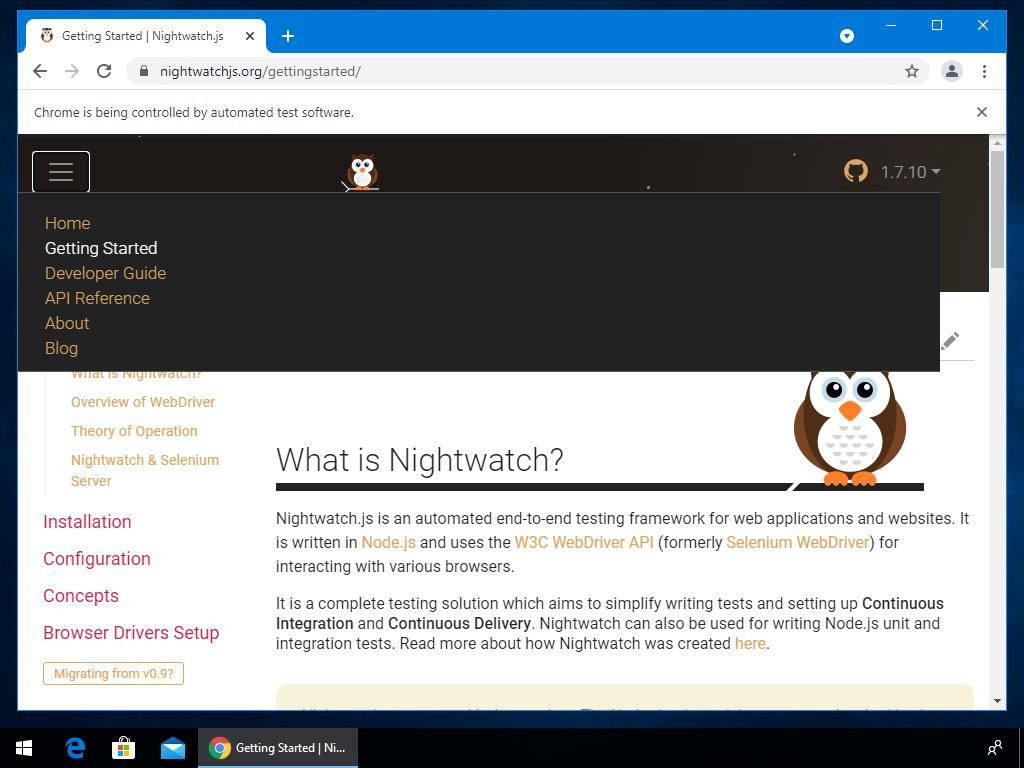The image size is (1024, 768).
Task: Select Getting Started menu entry
Action: (x=101, y=248)
